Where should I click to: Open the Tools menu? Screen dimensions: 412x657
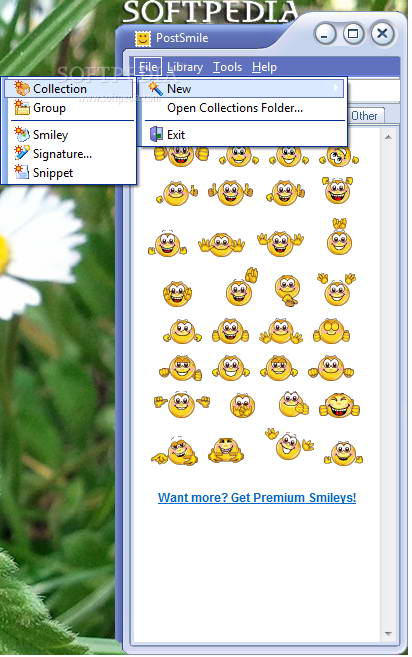click(x=227, y=67)
